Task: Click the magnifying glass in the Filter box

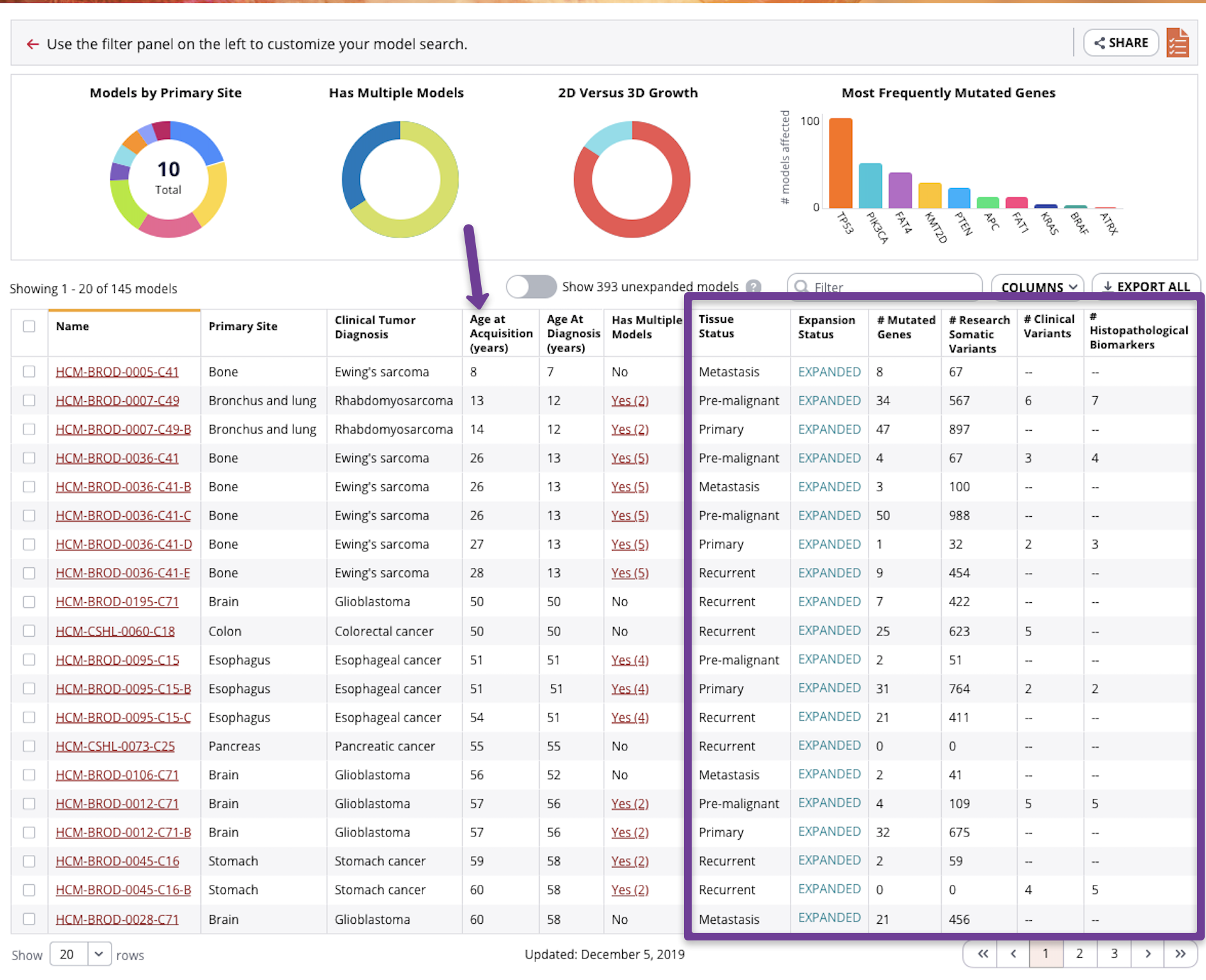Action: (803, 287)
